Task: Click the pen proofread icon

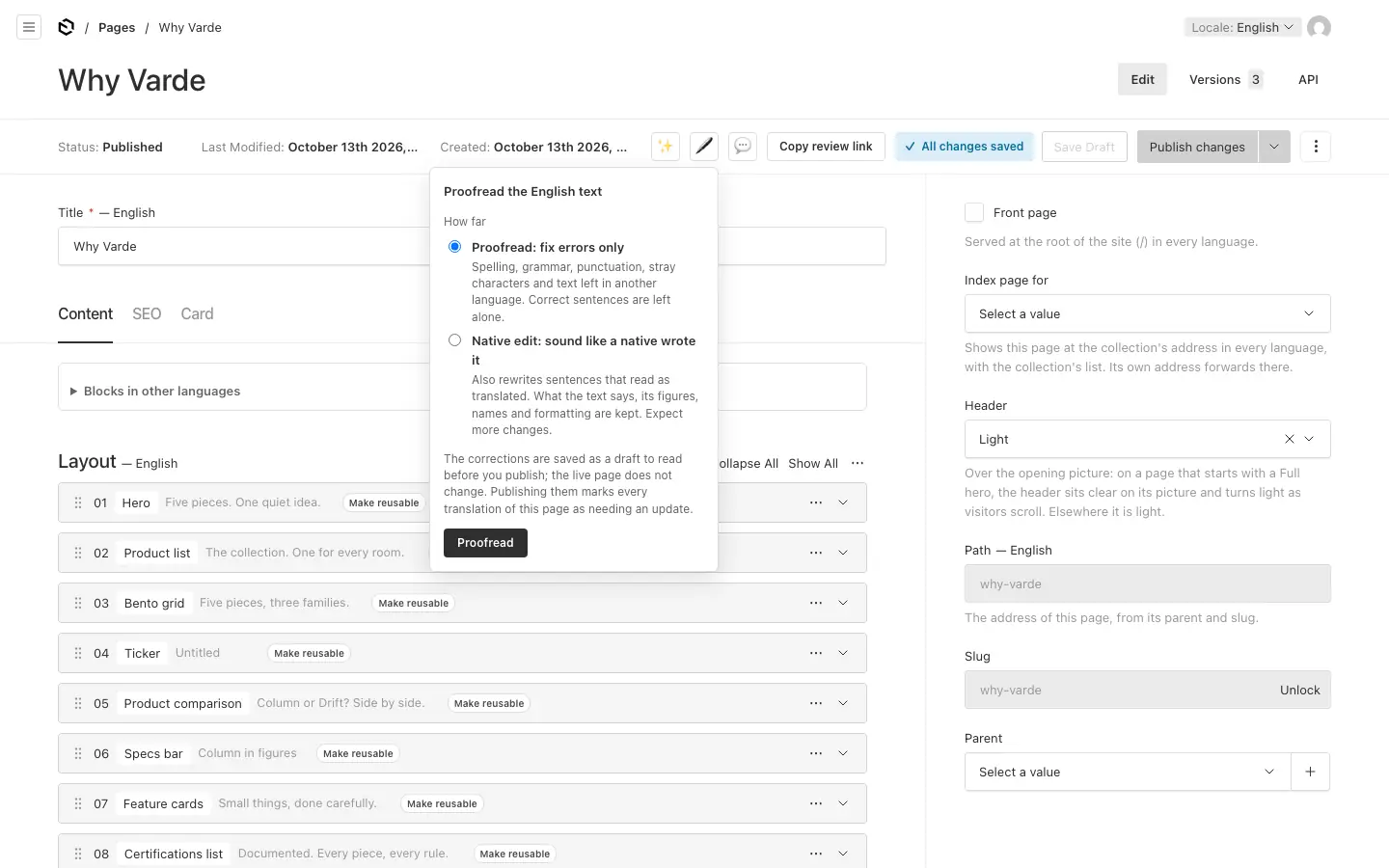Action: point(704,147)
